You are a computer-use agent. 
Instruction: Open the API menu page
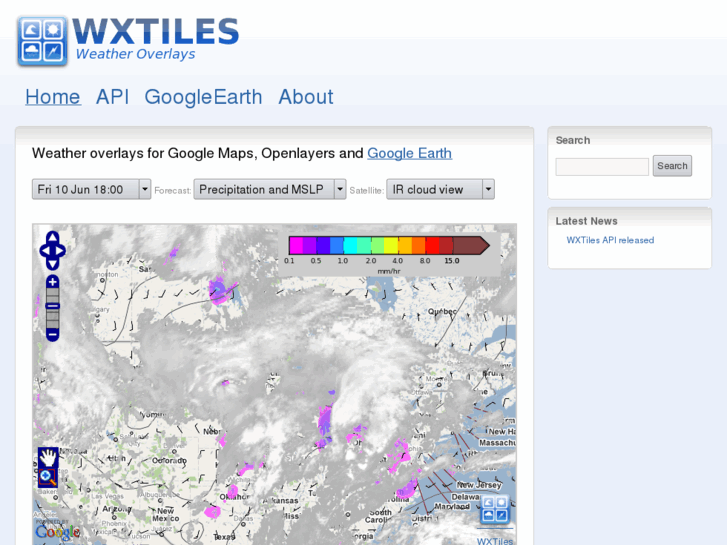pyautogui.click(x=112, y=97)
